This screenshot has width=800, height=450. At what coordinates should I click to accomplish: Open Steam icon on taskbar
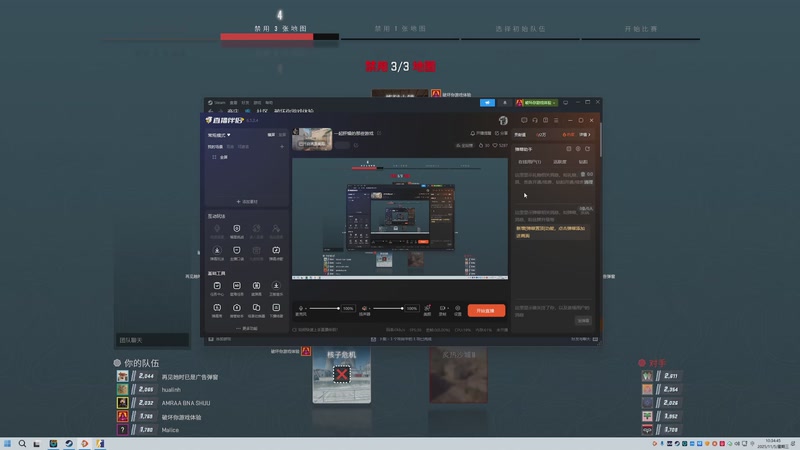click(x=69, y=443)
